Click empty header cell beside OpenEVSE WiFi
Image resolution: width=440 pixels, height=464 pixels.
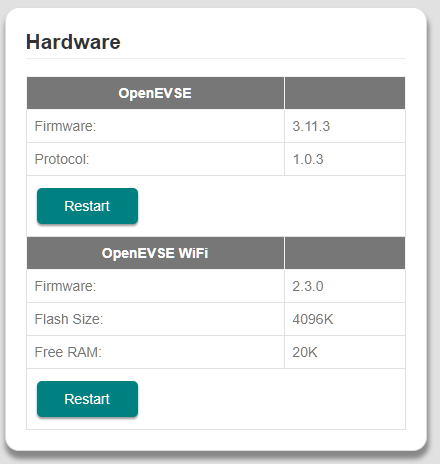(x=345, y=253)
